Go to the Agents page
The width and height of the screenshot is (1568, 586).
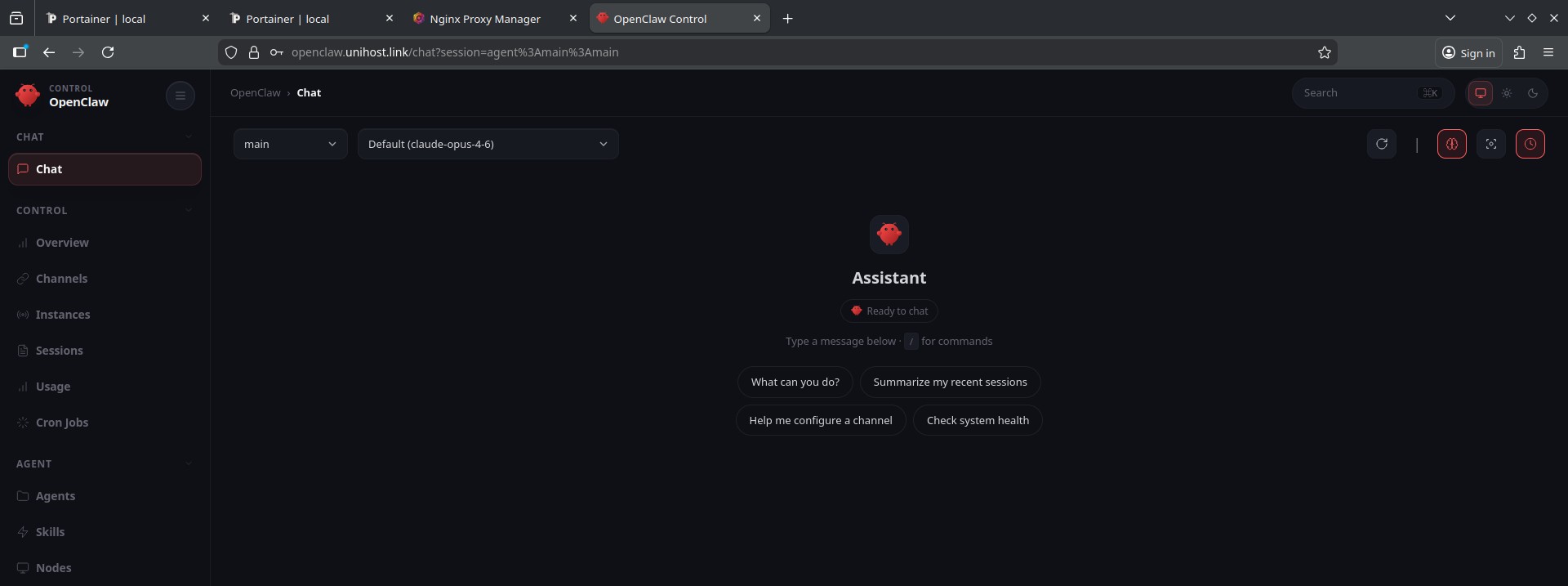click(x=105, y=496)
